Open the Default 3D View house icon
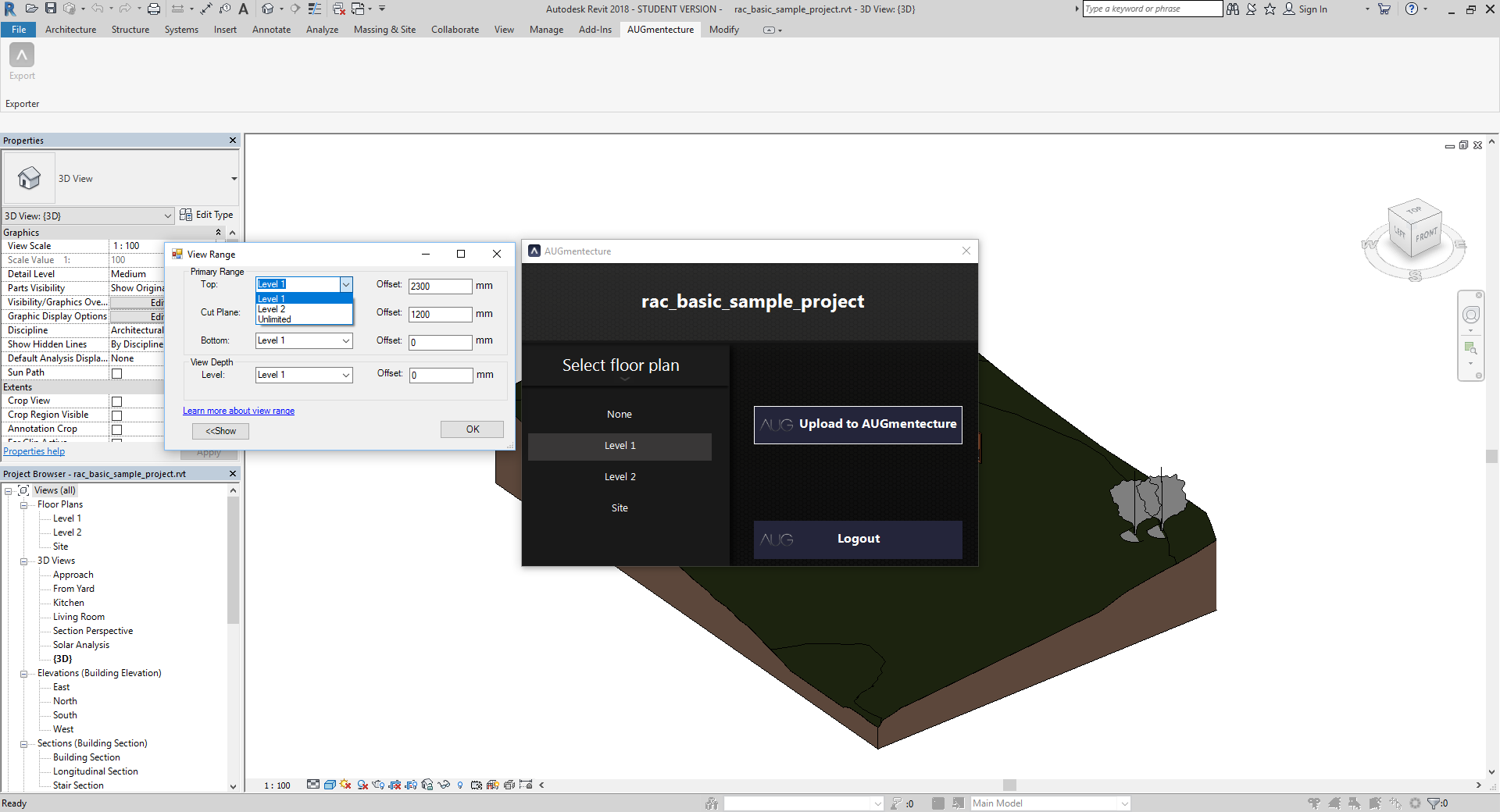Screen dimensions: 1500x812 click(268, 9)
